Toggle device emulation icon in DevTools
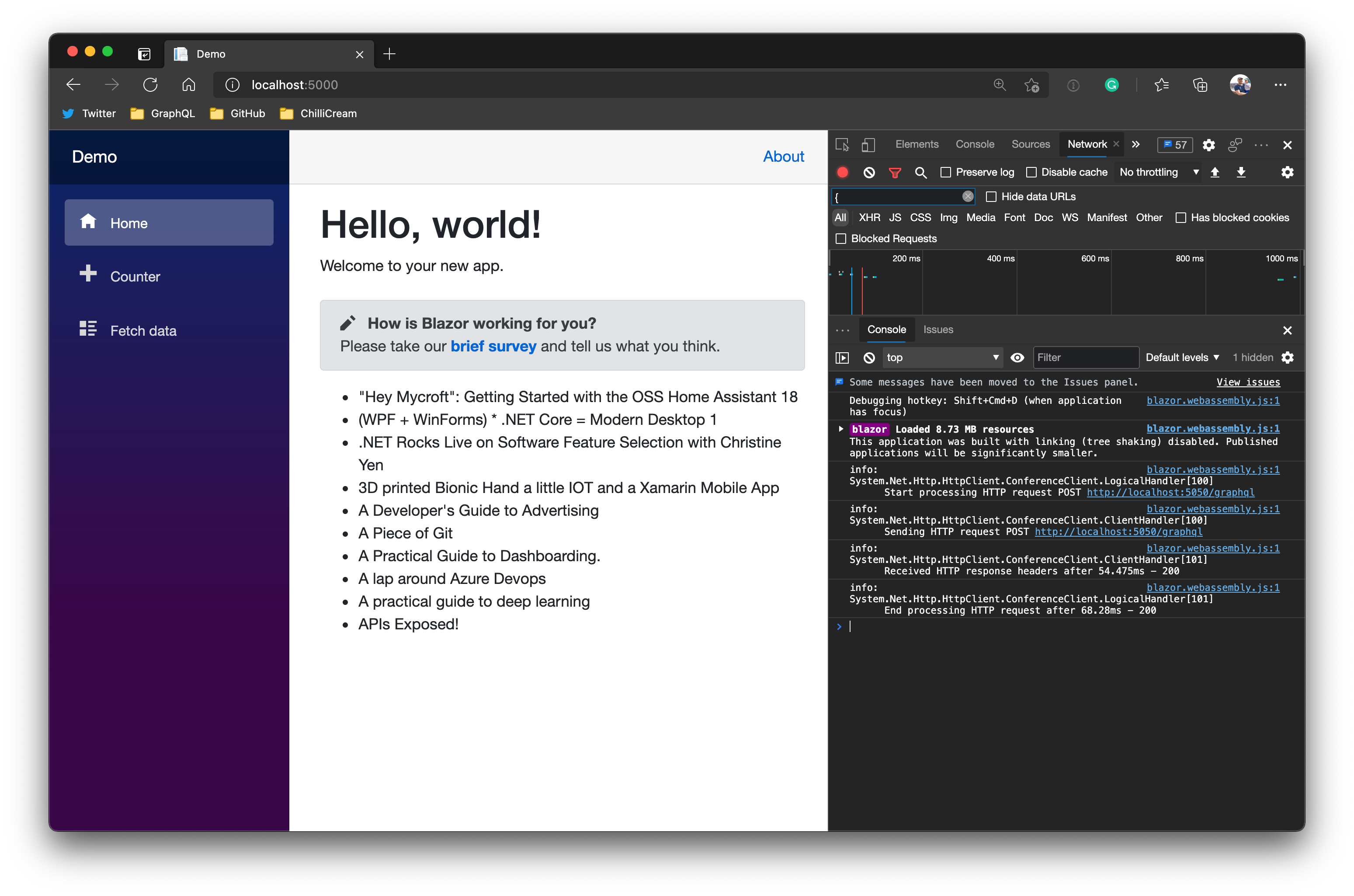1354x896 pixels. (x=868, y=145)
